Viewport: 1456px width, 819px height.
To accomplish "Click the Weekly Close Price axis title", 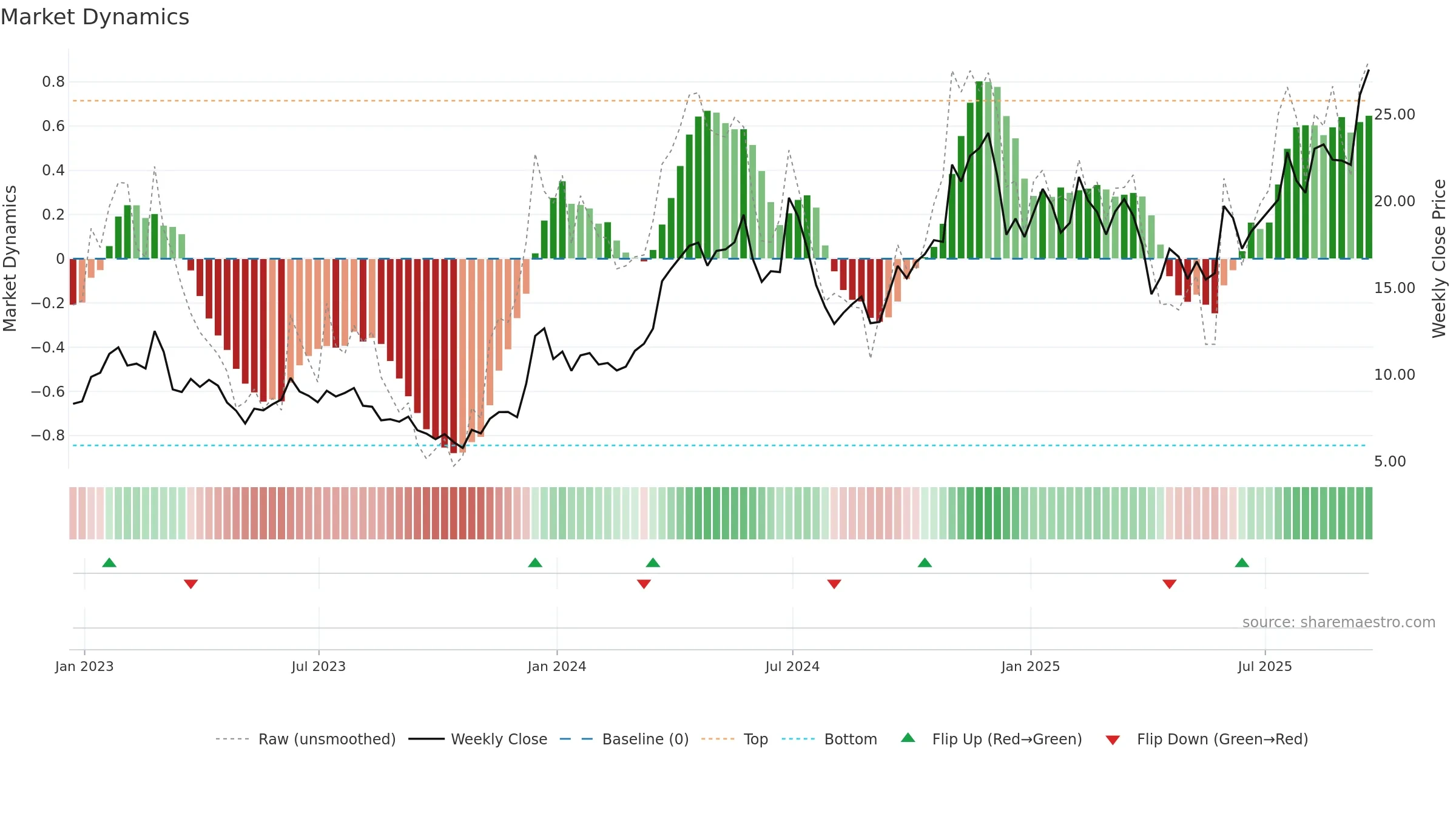I will (x=1439, y=258).
